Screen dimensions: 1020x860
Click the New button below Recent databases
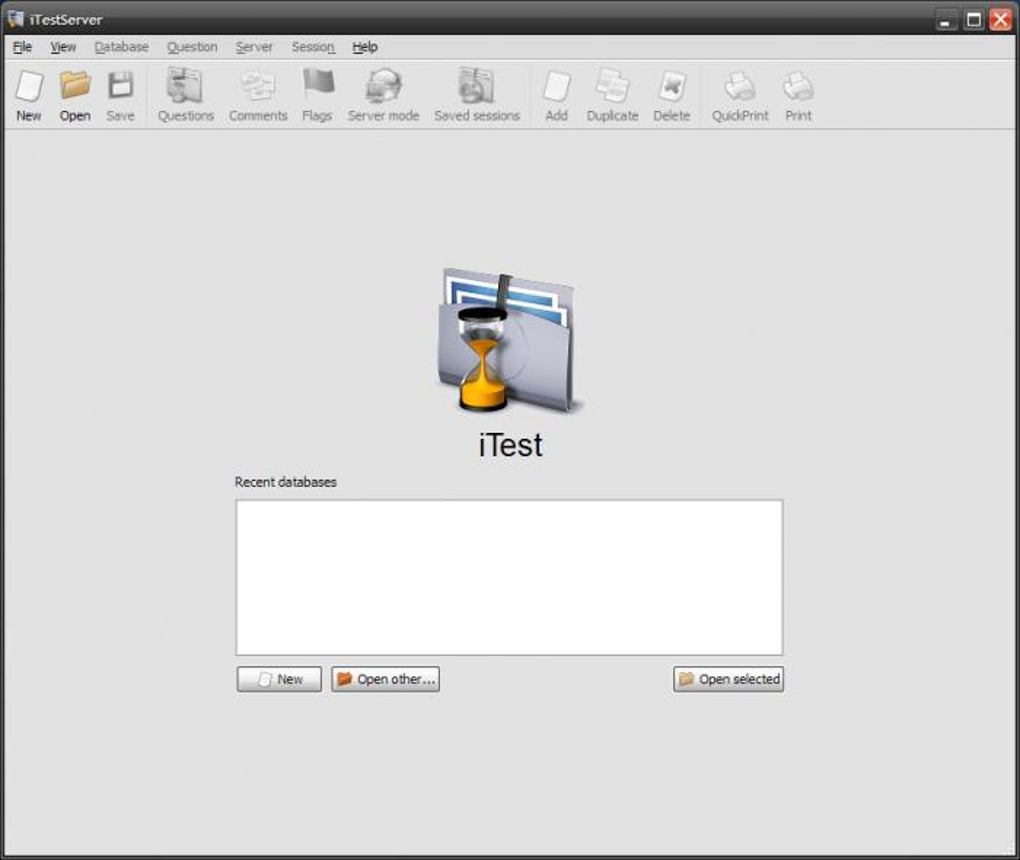coord(279,679)
